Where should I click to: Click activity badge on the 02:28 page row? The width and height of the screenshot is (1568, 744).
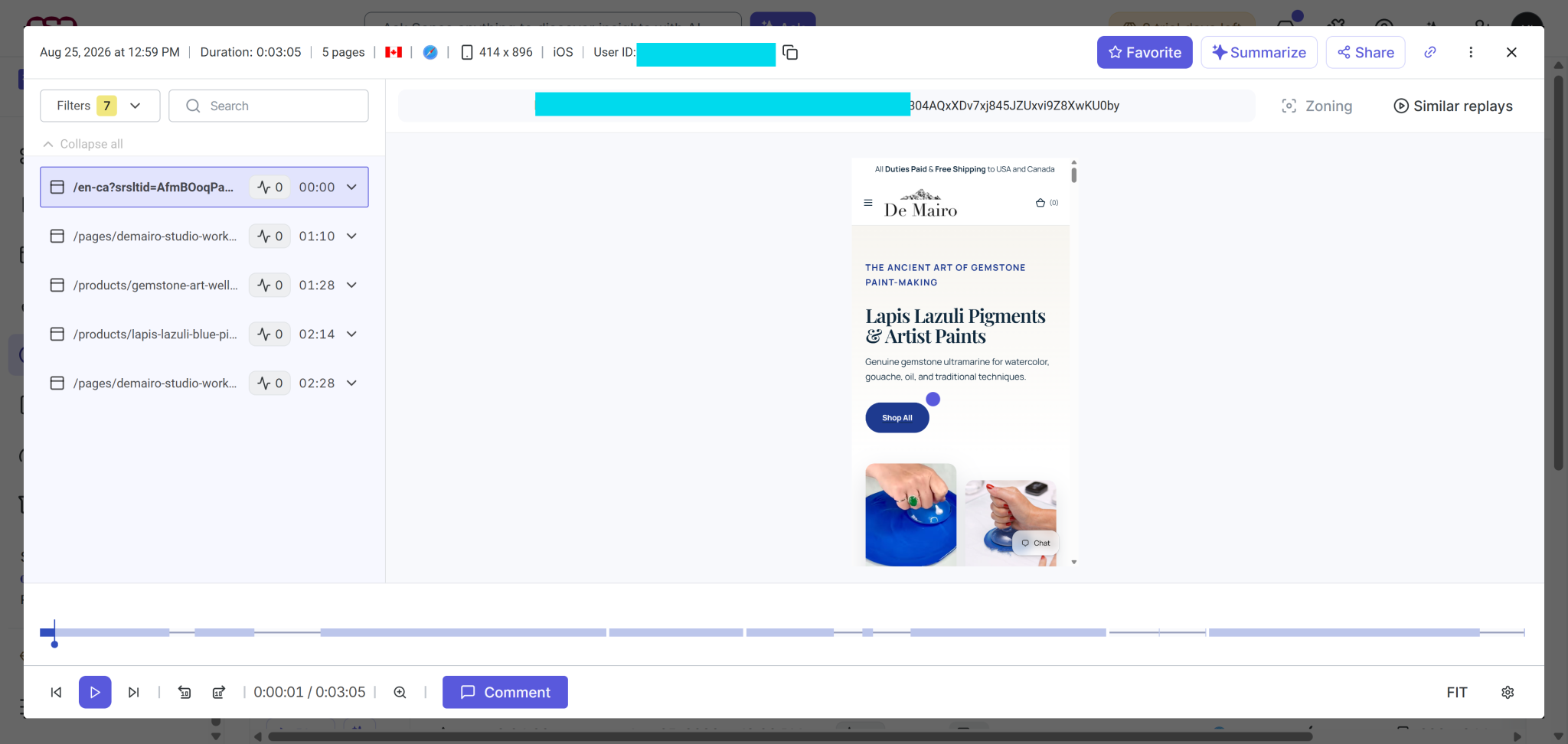(270, 383)
